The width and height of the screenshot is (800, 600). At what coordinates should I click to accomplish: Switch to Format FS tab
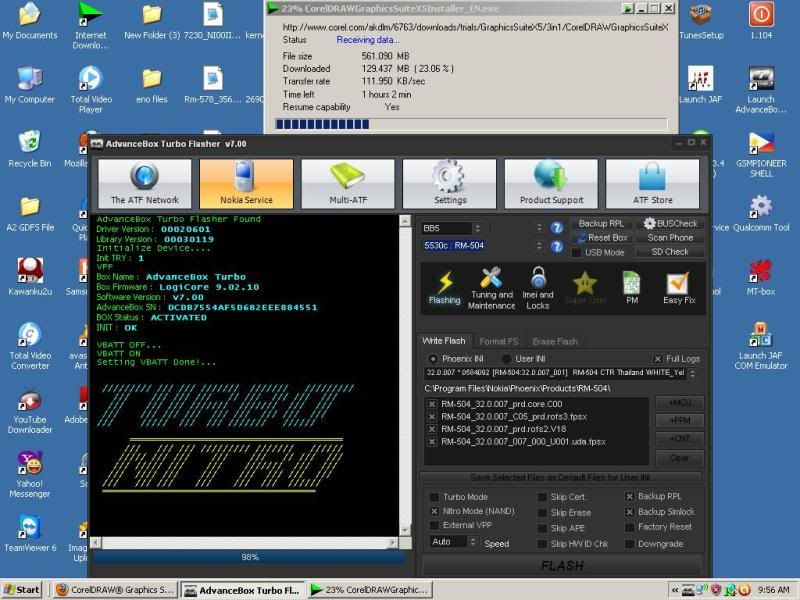coord(498,341)
